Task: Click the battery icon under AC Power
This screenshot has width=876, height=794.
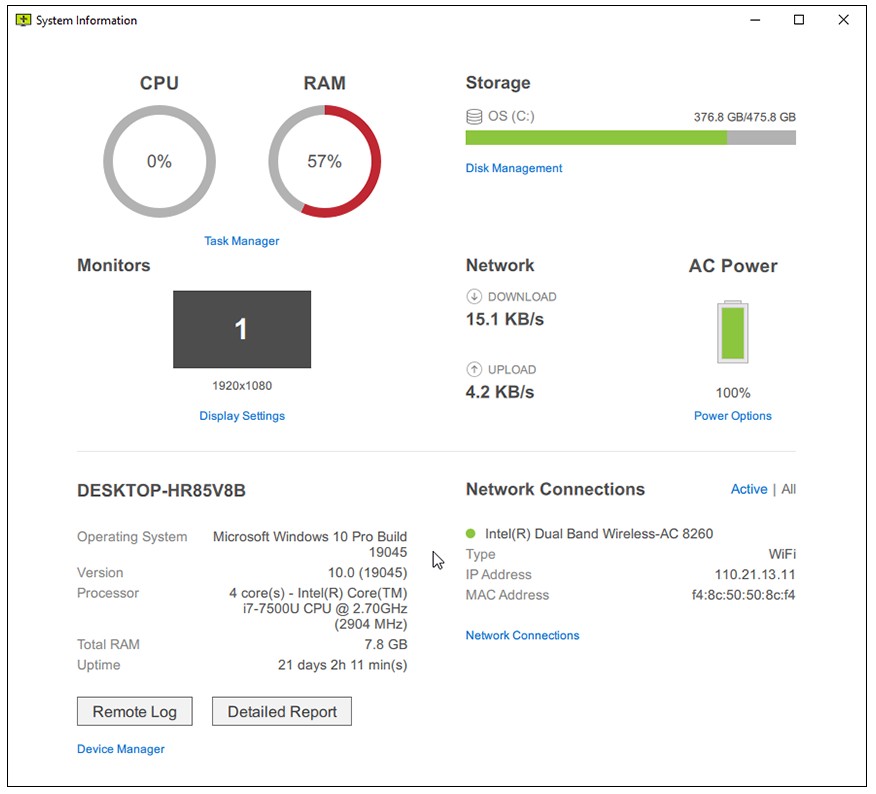Action: [733, 330]
